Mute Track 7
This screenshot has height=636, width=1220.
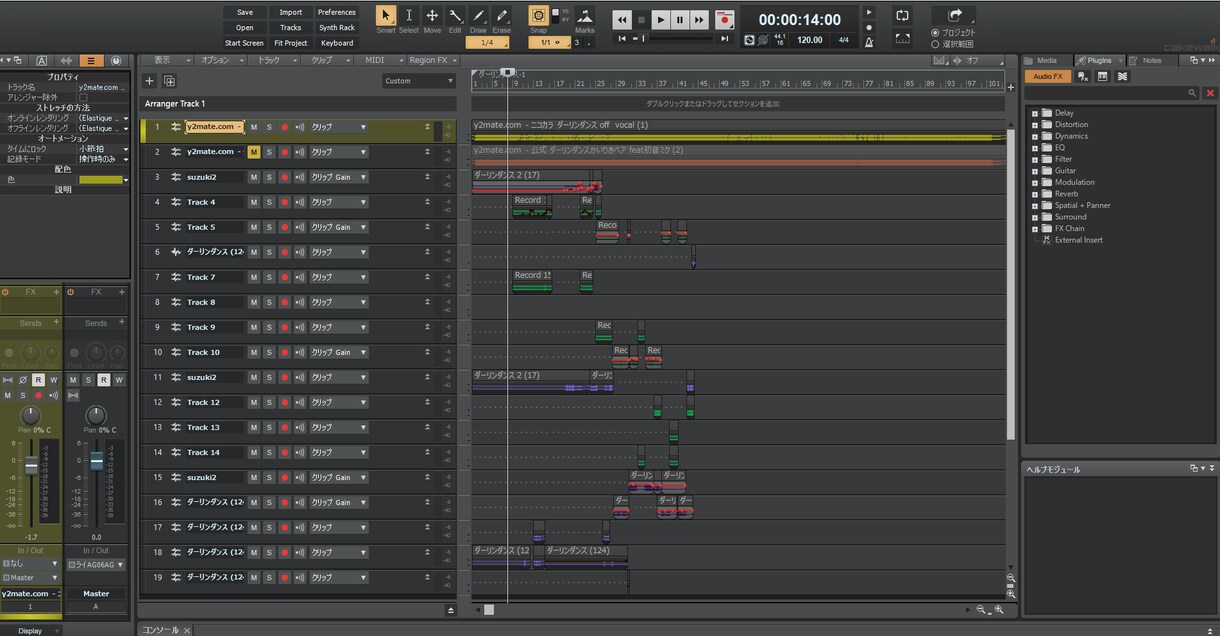[x=254, y=277]
